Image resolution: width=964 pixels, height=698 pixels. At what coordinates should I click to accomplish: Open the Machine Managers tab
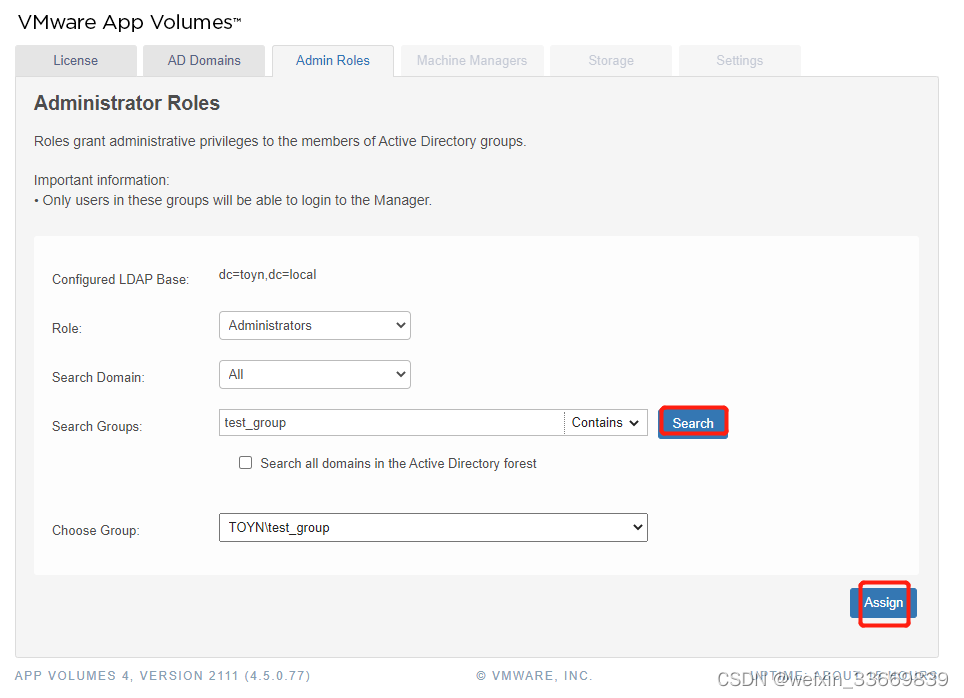pos(472,61)
